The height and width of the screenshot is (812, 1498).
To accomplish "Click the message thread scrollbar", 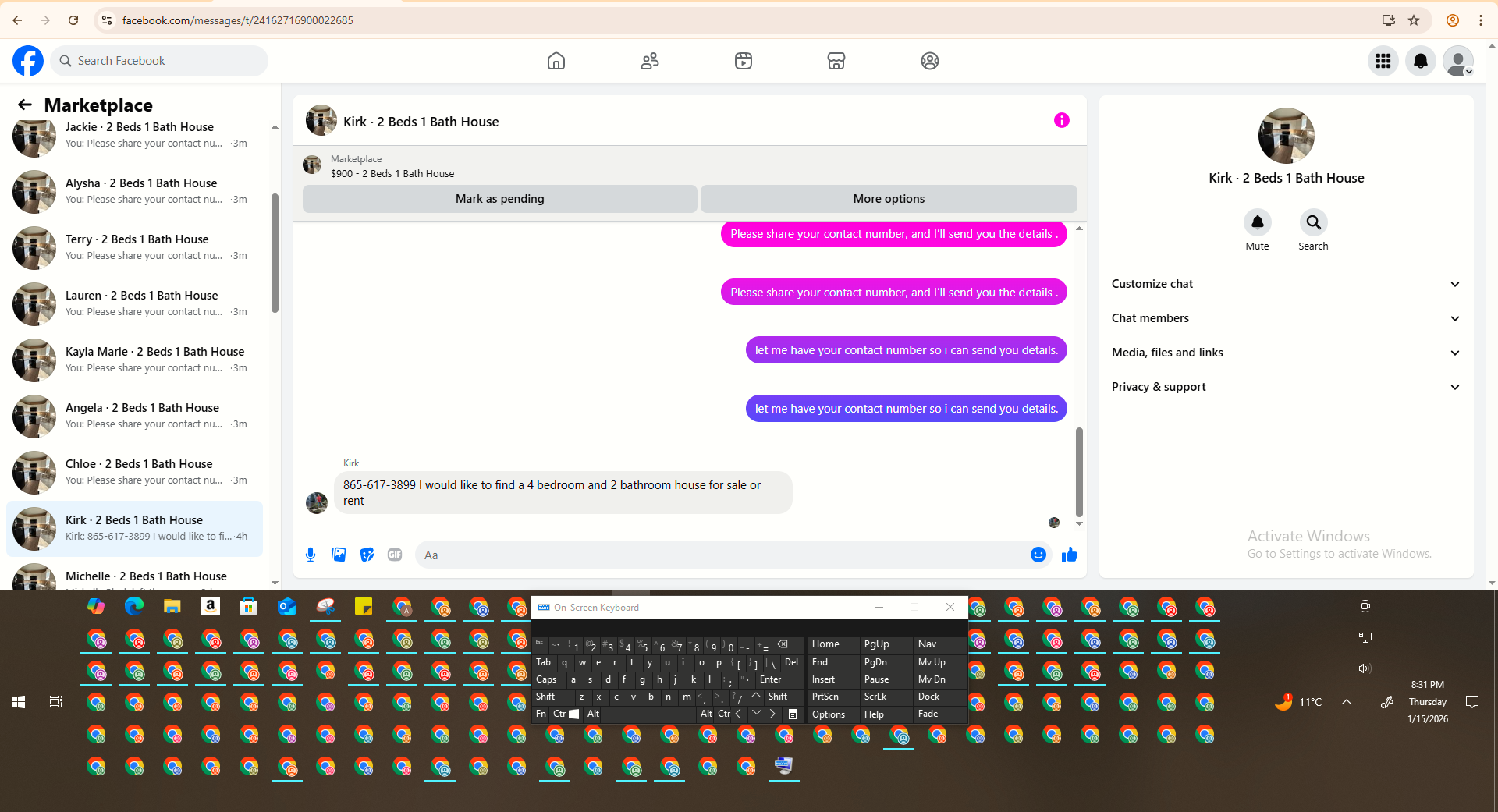I will 1079,472.
